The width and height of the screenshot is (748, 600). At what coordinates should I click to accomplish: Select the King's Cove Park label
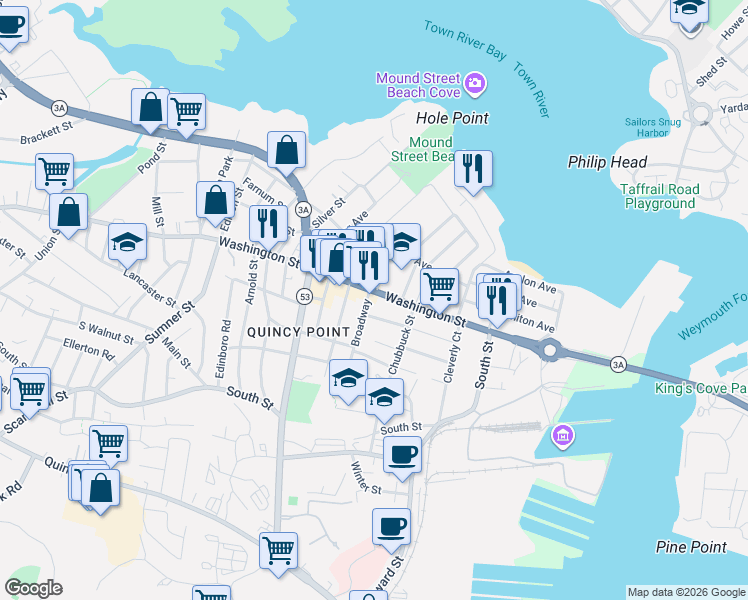click(x=701, y=388)
